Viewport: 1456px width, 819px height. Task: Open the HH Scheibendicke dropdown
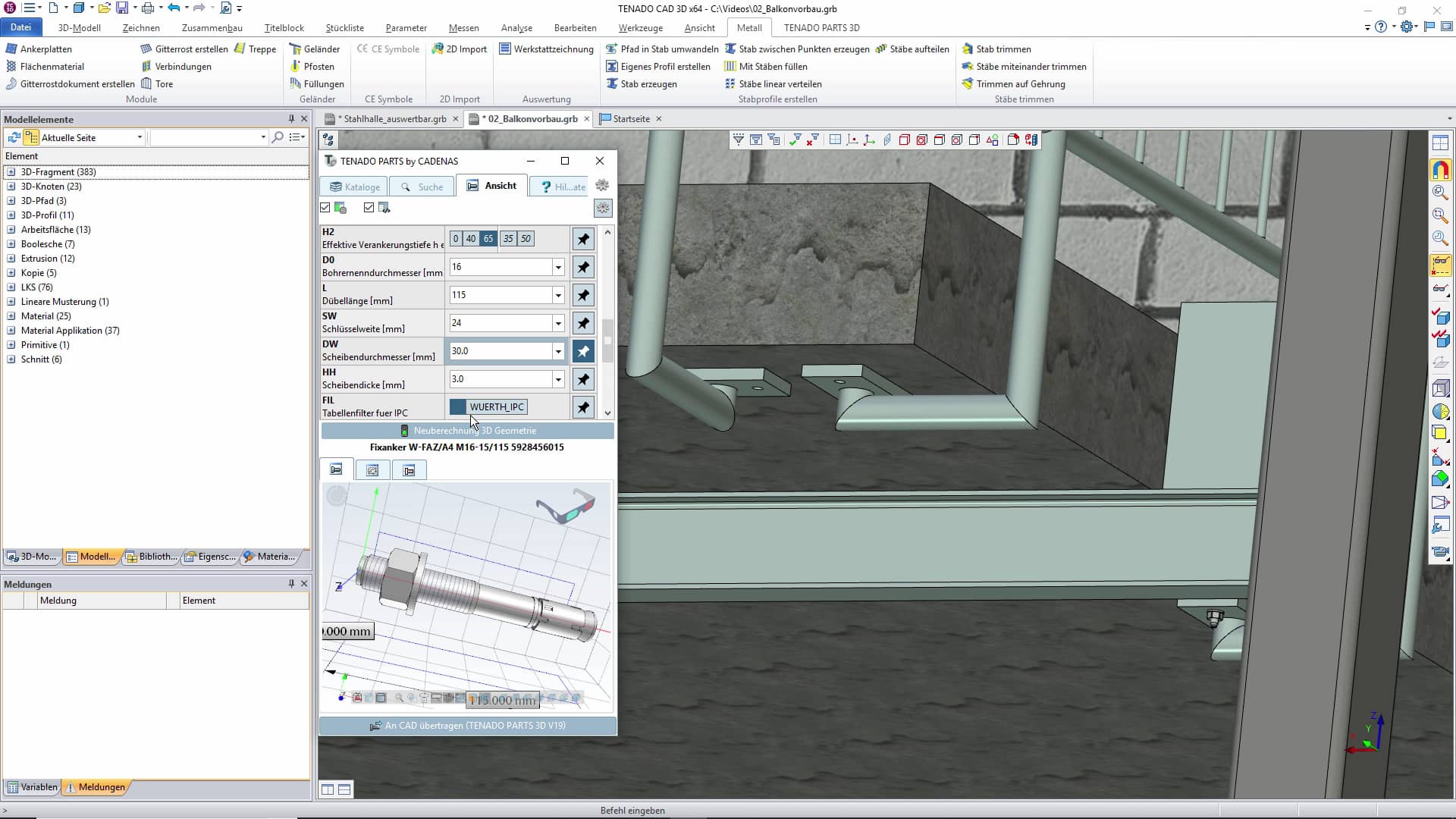coord(558,379)
